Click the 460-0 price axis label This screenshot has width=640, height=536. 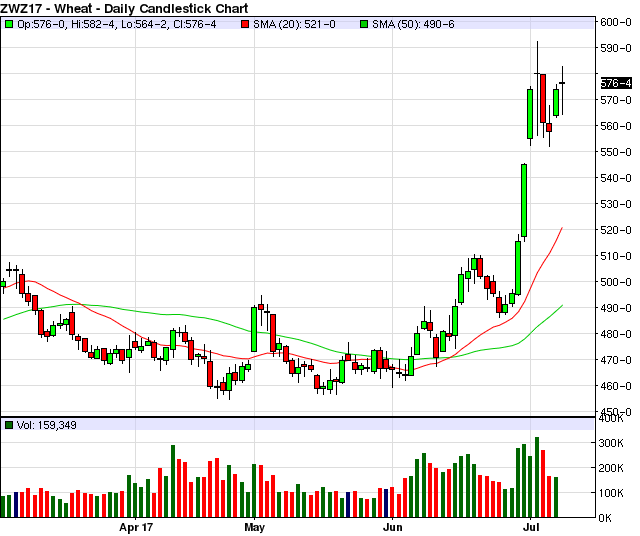click(x=616, y=386)
